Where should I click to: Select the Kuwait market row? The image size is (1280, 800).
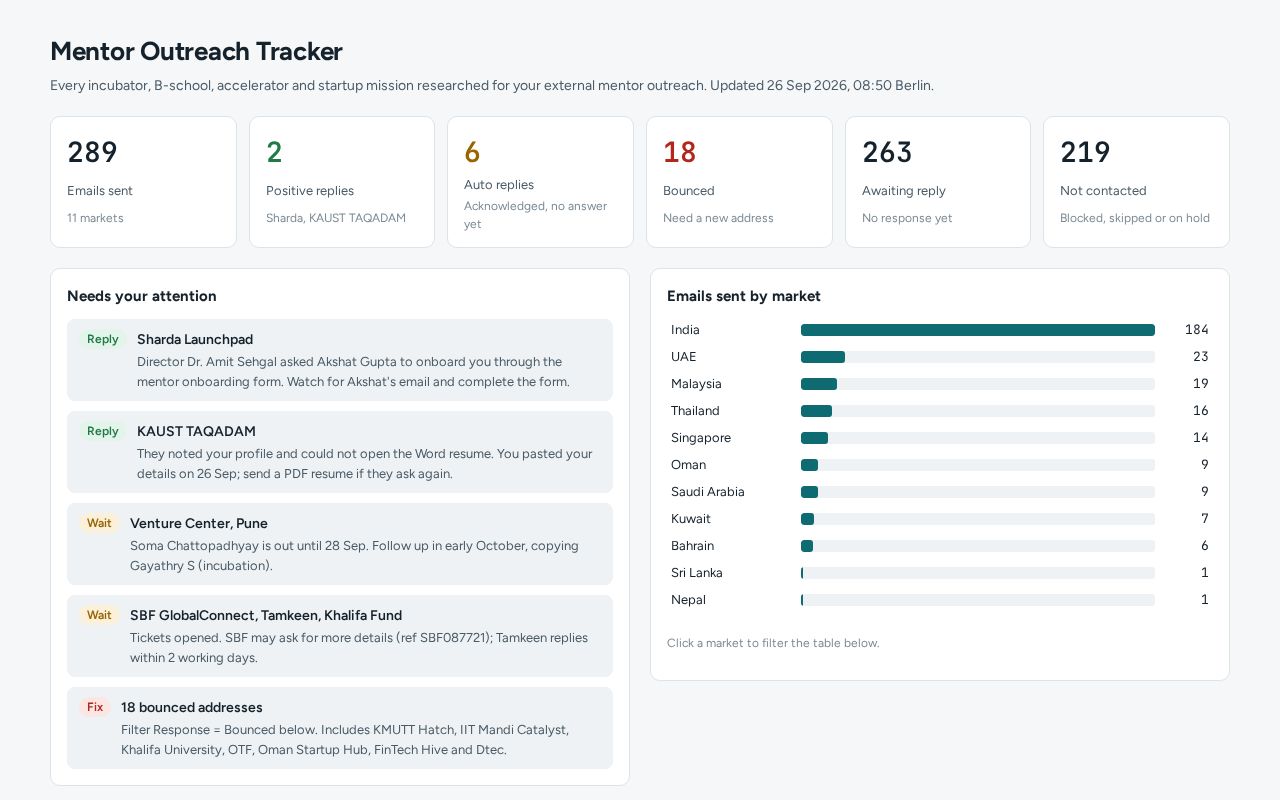(940, 519)
